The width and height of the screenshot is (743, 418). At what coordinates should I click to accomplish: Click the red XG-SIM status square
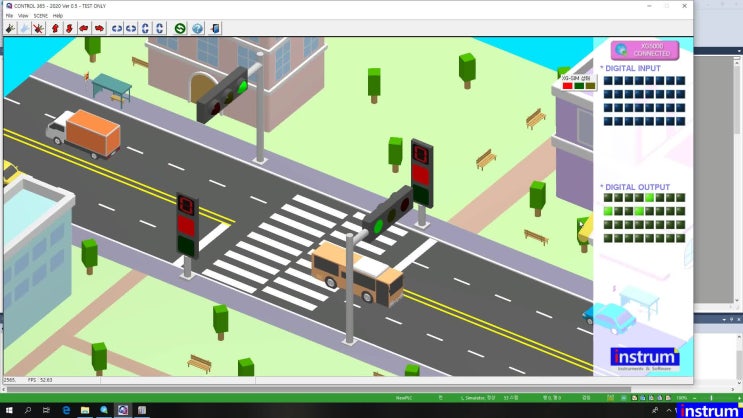coord(567,86)
